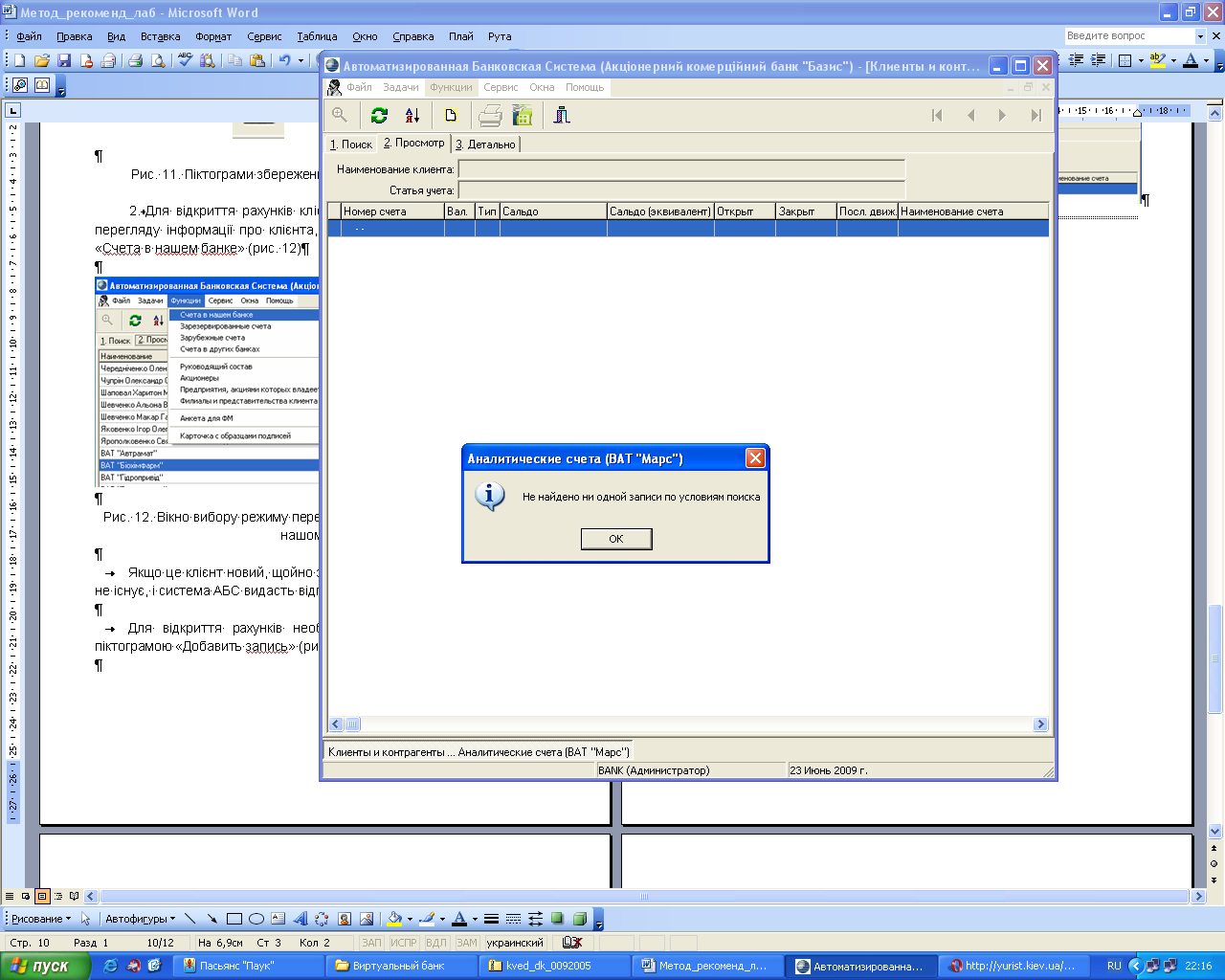Screen dimensions: 1225x980
Task: Open Word's Таблица menu
Action: [x=317, y=36]
